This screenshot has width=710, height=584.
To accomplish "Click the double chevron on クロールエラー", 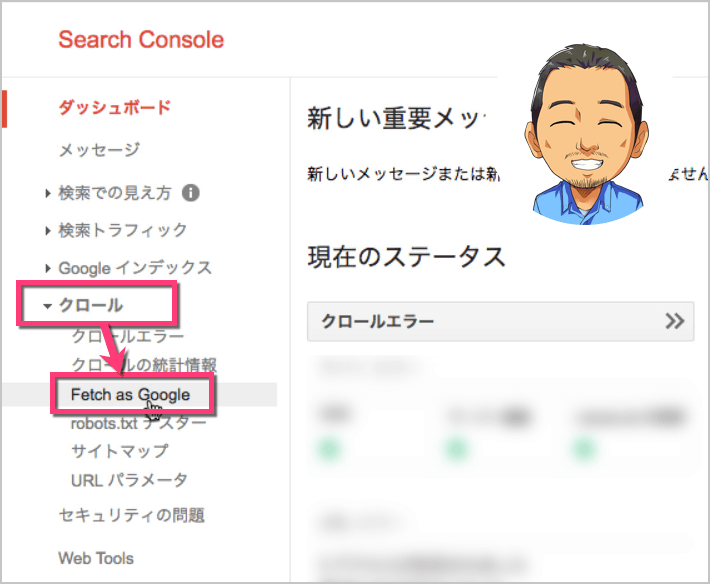I will click(675, 321).
